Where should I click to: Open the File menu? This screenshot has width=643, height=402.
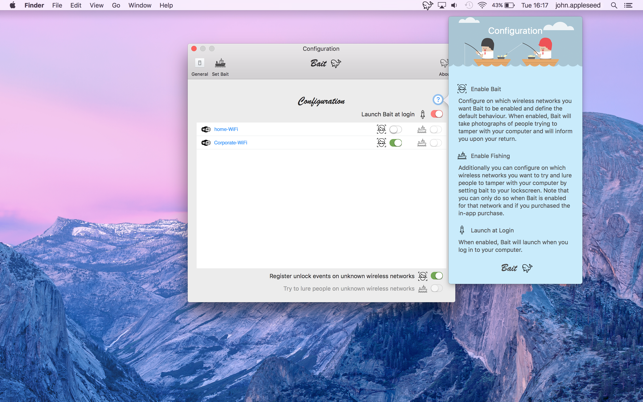coord(57,5)
